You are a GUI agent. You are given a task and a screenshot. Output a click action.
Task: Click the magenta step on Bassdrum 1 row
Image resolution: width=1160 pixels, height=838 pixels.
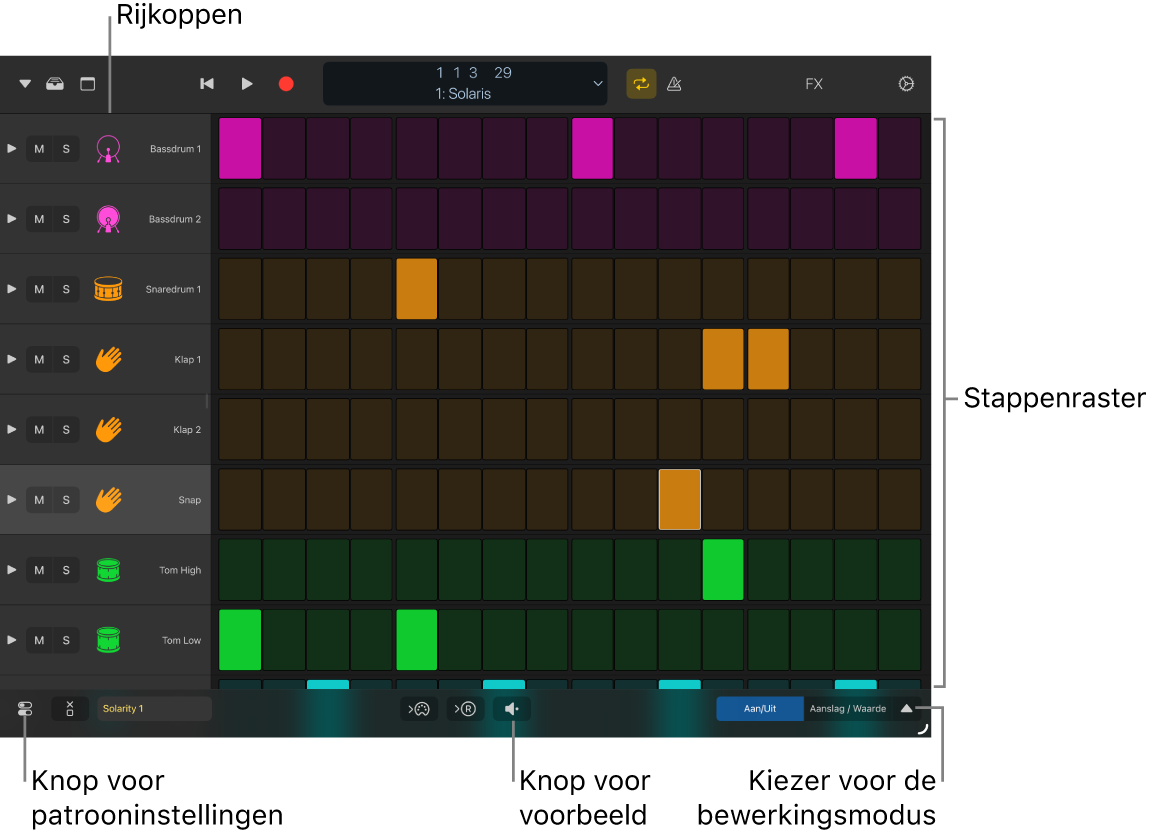click(240, 148)
